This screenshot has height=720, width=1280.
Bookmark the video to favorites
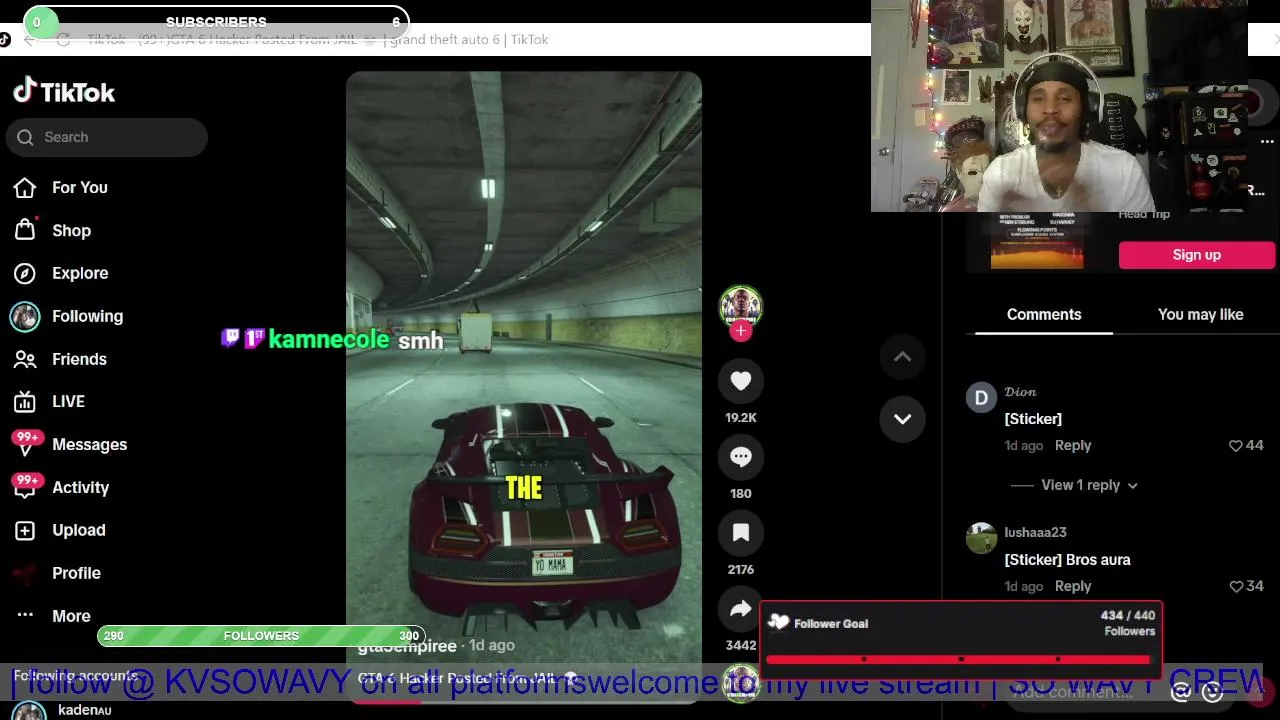(x=741, y=532)
